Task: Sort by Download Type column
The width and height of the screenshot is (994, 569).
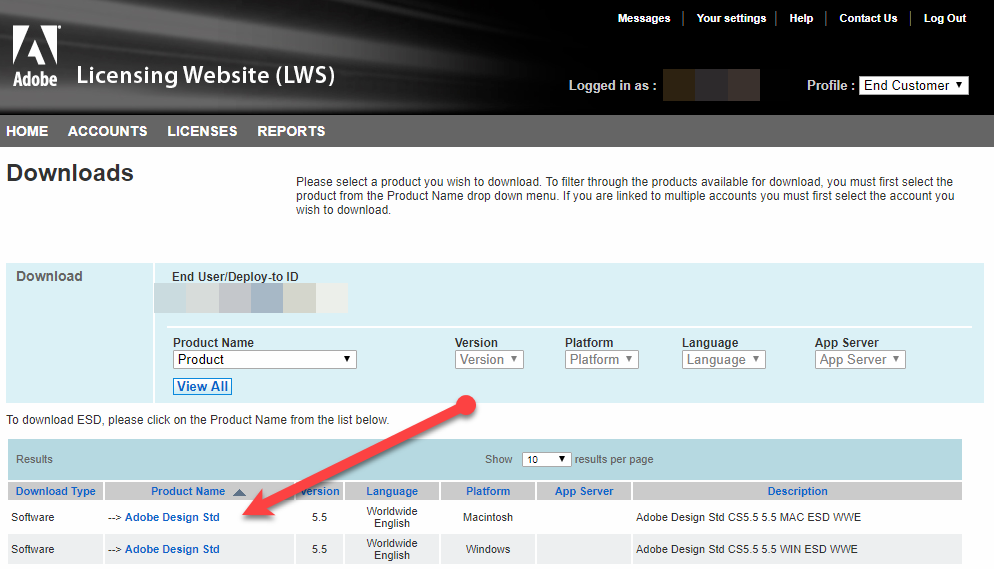Action: coord(56,491)
